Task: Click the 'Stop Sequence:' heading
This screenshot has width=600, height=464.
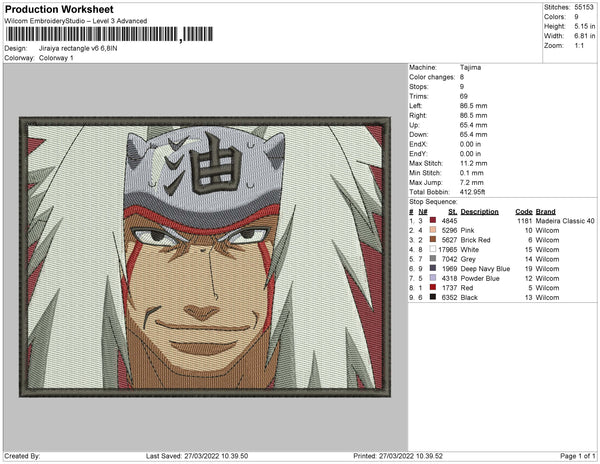Action: pos(433,202)
